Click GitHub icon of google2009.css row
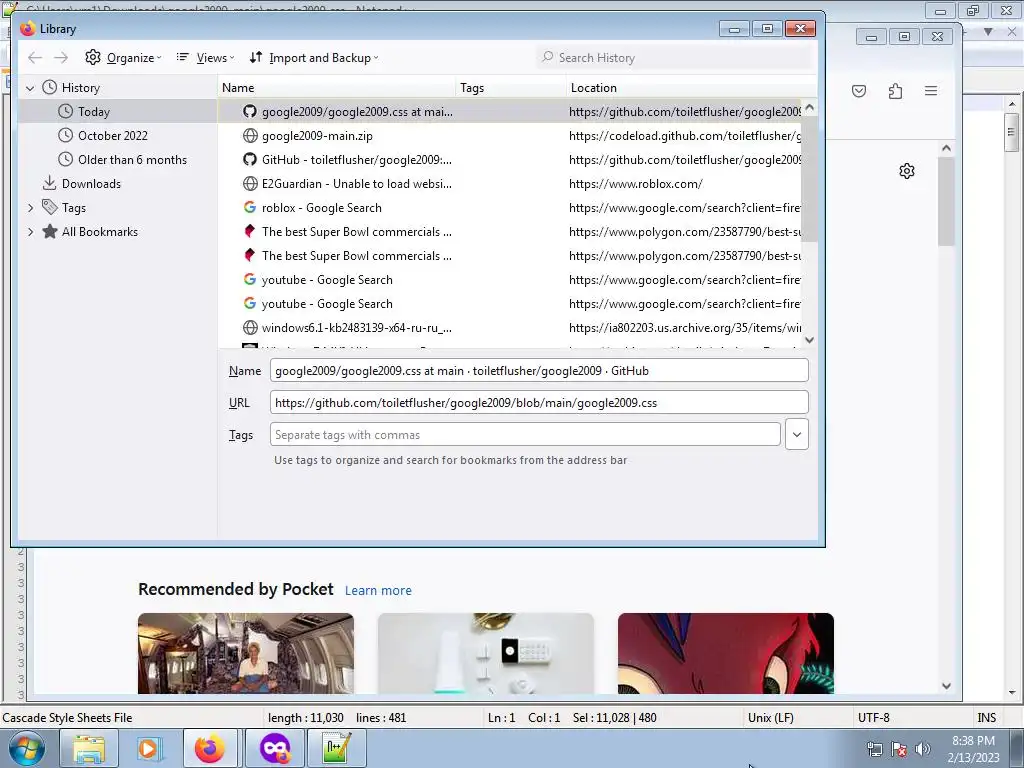Image resolution: width=1024 pixels, height=768 pixels. click(249, 112)
